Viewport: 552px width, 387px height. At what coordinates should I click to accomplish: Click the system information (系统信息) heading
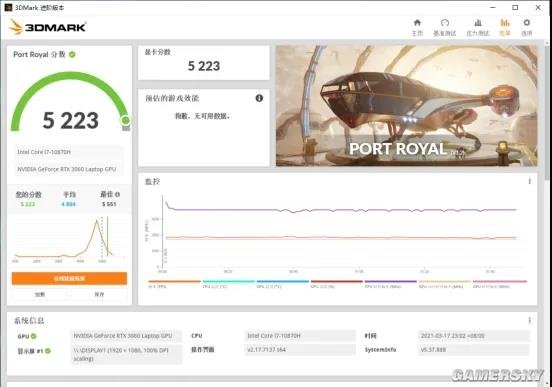(x=29, y=320)
